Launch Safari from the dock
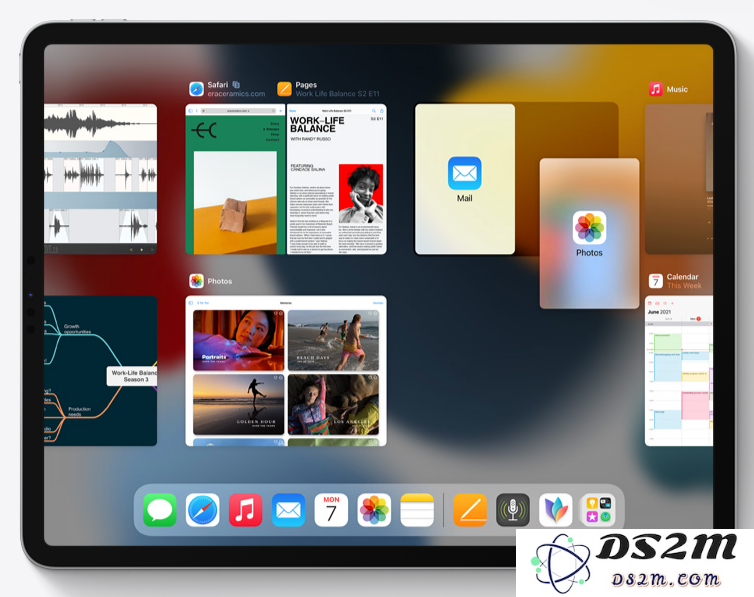The height and width of the screenshot is (597, 754). (202, 510)
